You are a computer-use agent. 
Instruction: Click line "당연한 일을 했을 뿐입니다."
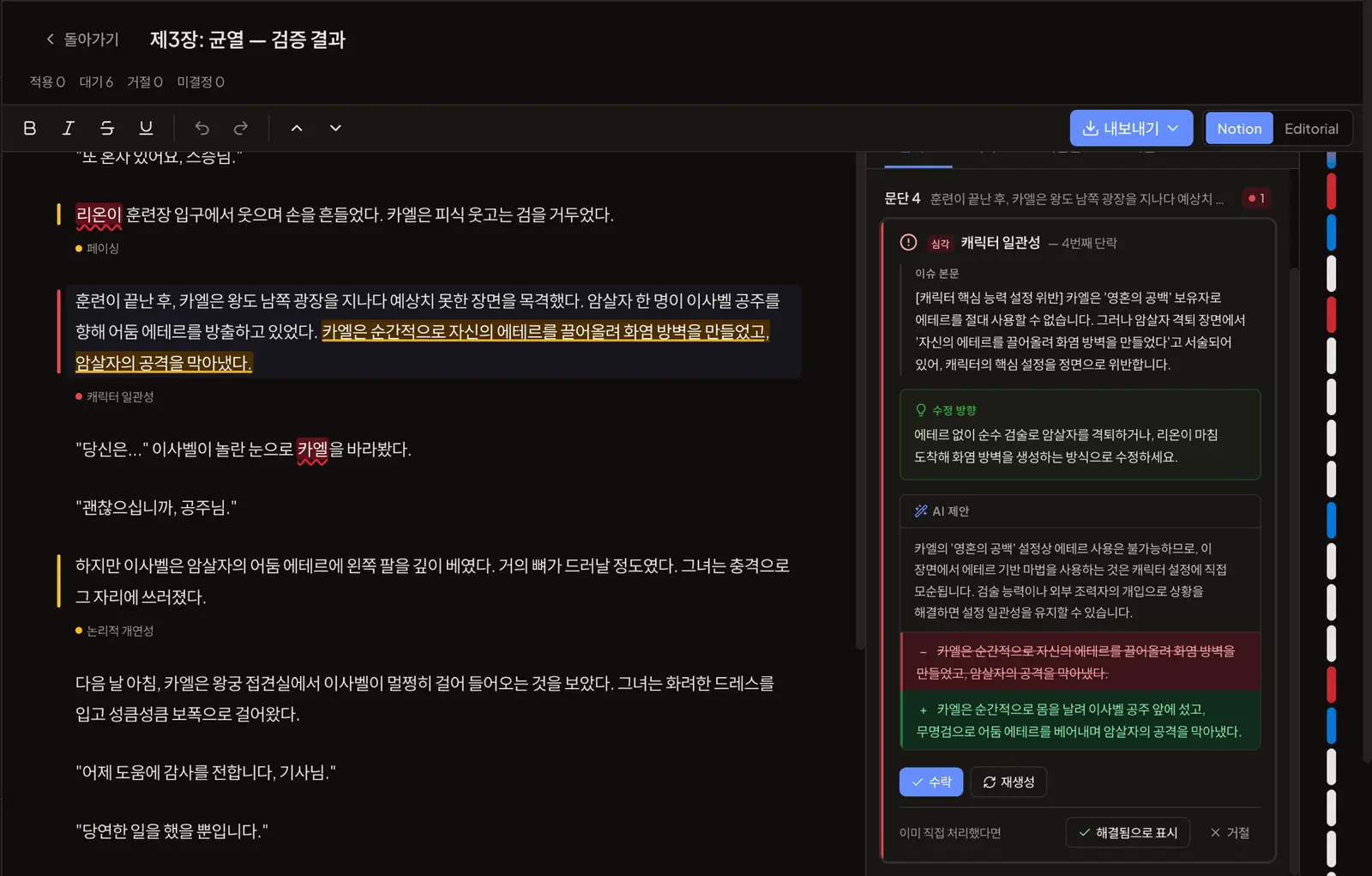click(x=171, y=831)
